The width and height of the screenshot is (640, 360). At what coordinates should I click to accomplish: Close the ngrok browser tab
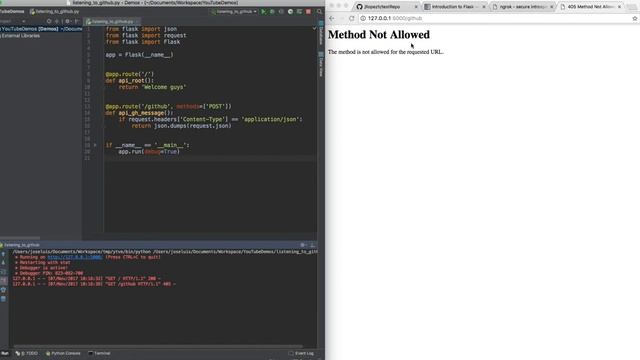pyautogui.click(x=552, y=7)
